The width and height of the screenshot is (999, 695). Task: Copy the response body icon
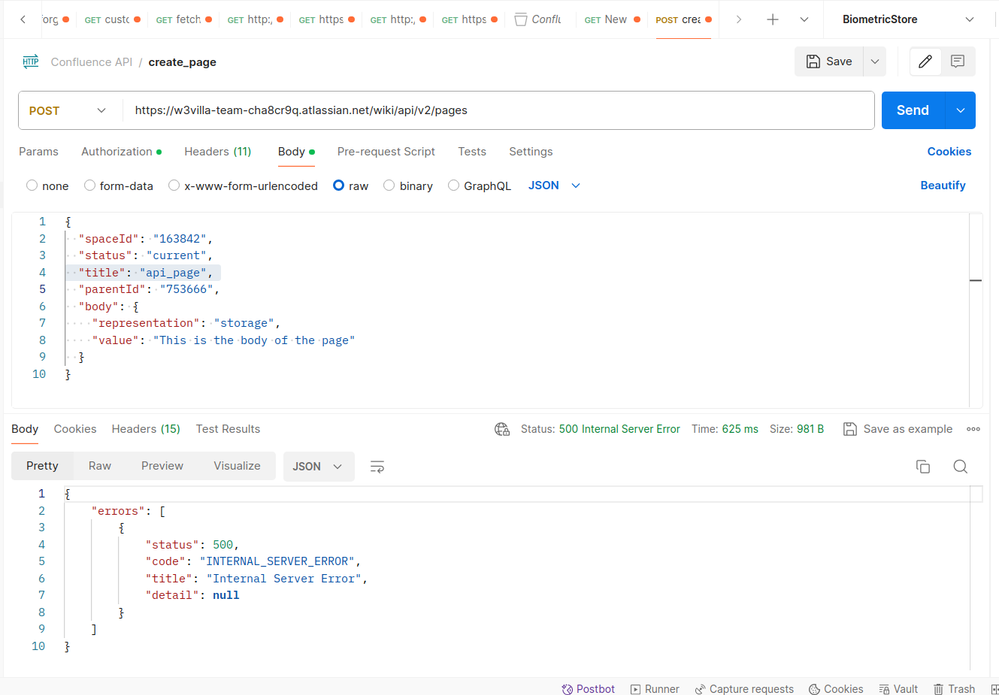[923, 466]
